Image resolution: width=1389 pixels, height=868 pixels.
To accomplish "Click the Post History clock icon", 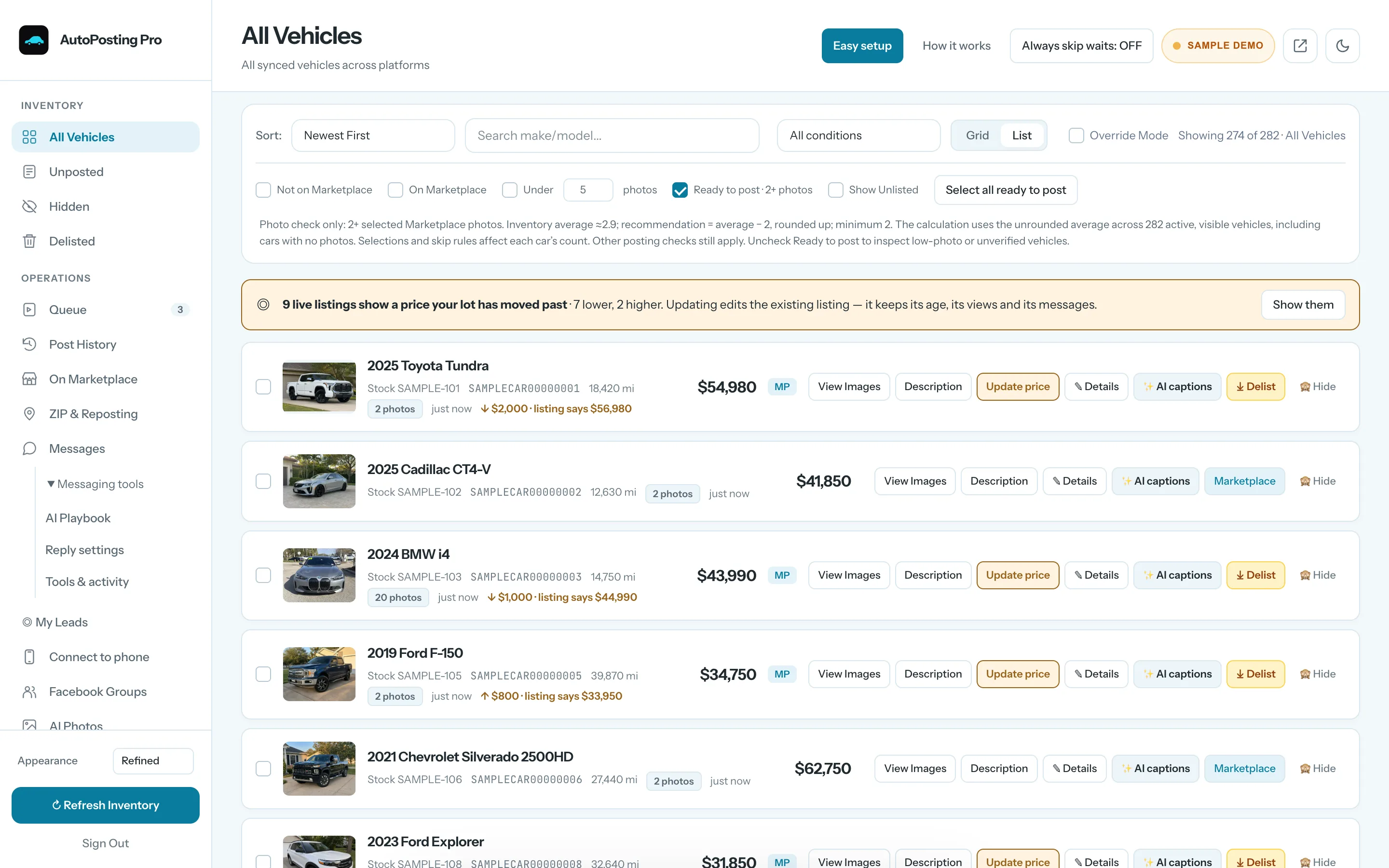I will pyautogui.click(x=29, y=344).
